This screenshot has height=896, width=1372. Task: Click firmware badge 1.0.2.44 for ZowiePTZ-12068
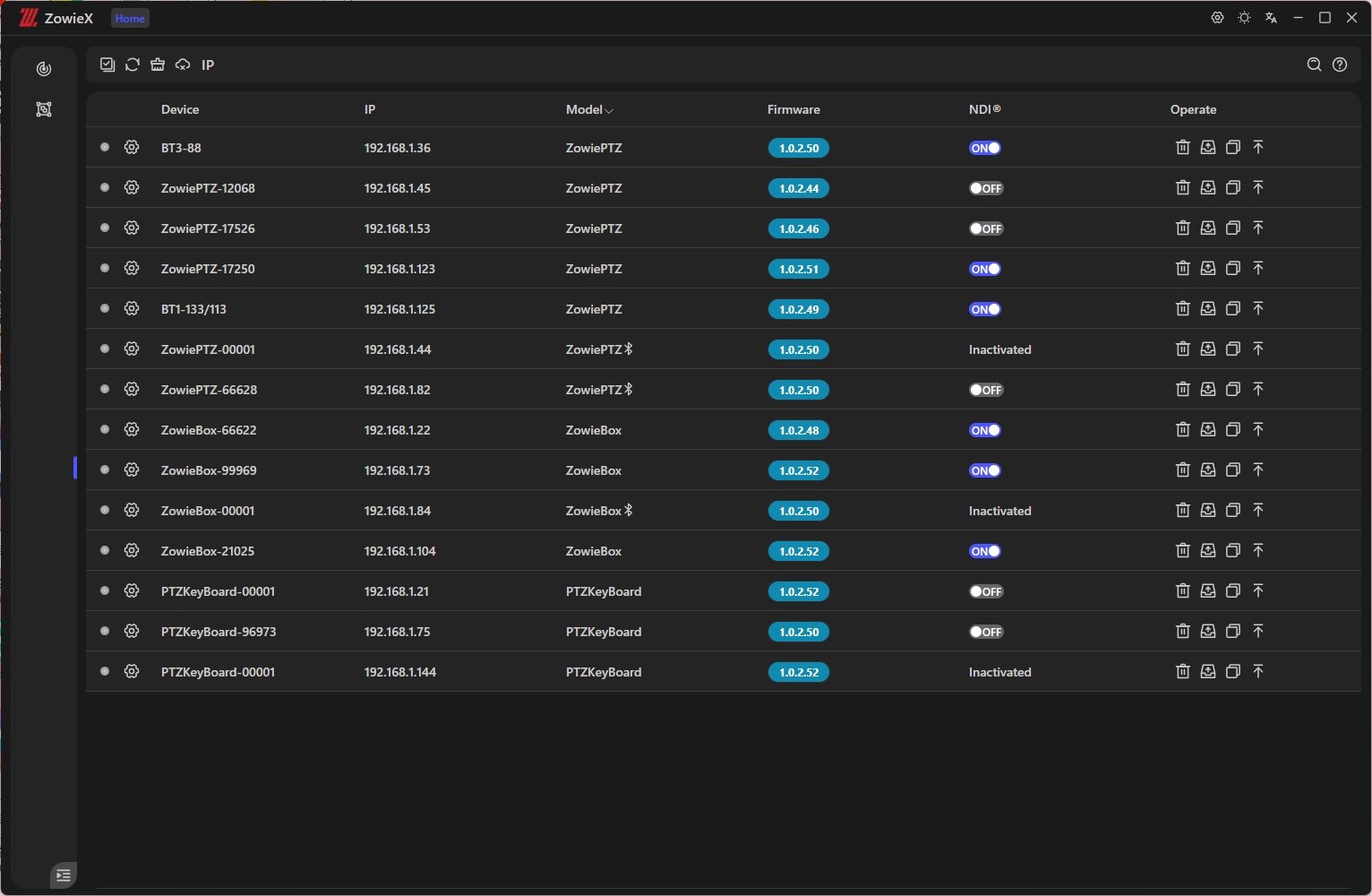(798, 188)
